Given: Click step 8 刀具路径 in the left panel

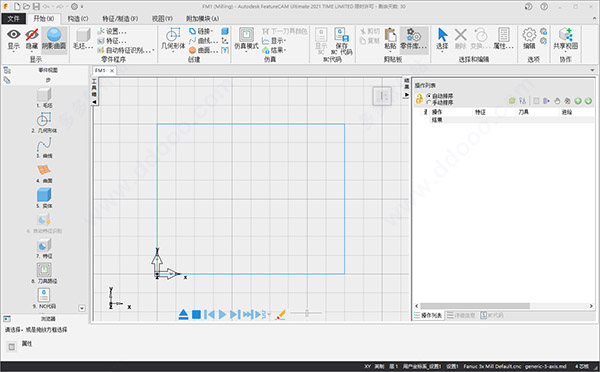Looking at the screenshot, I should pyautogui.click(x=44, y=274).
